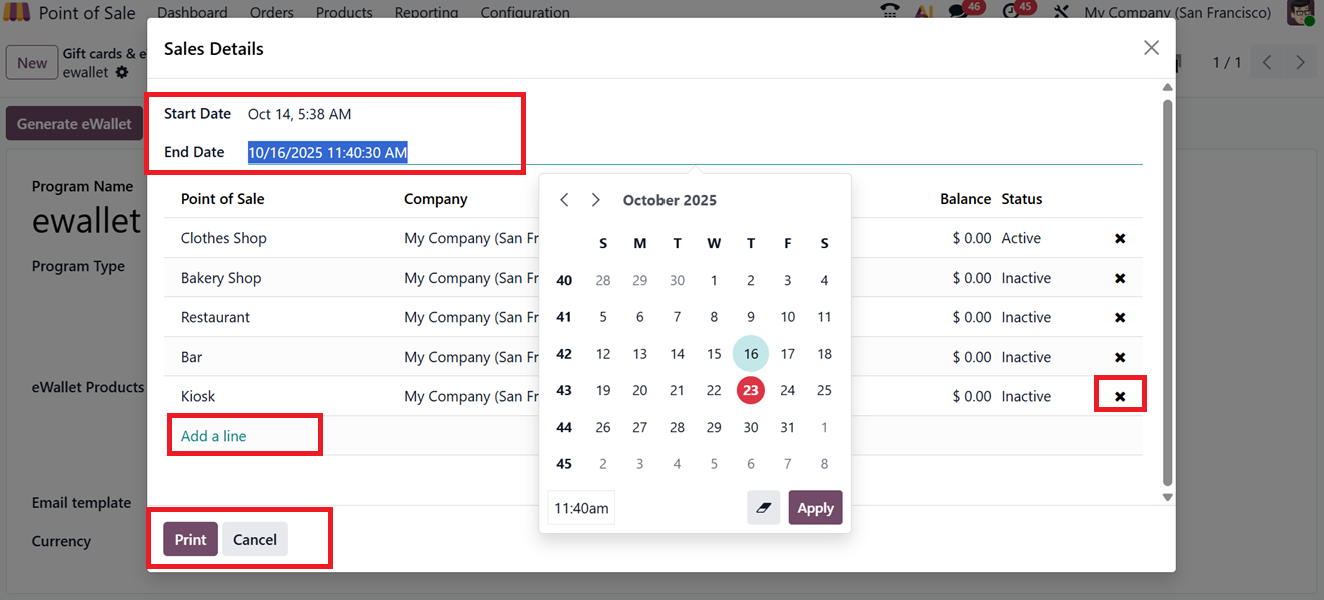Delete the Clothes Shop row
1324x600 pixels.
click(1120, 239)
